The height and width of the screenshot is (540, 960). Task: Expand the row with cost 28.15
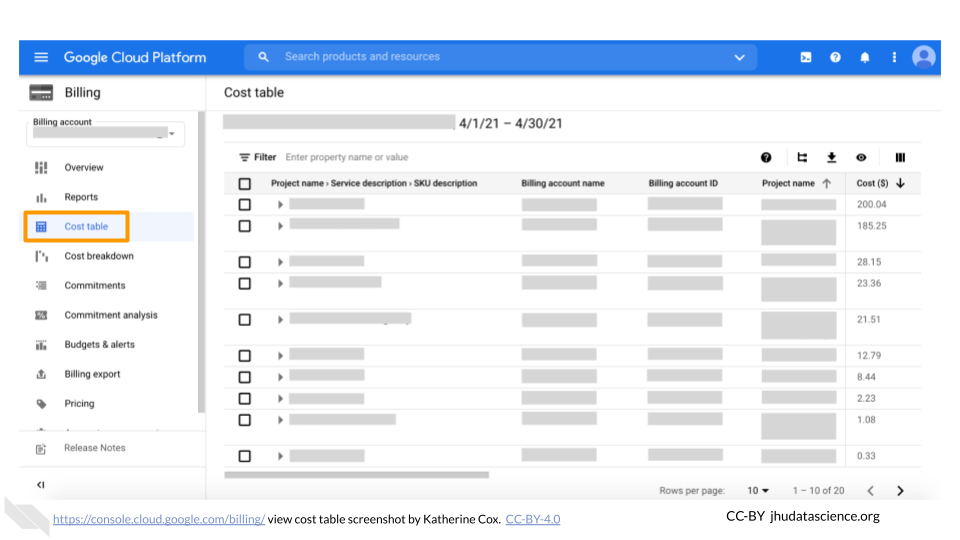[x=280, y=262]
